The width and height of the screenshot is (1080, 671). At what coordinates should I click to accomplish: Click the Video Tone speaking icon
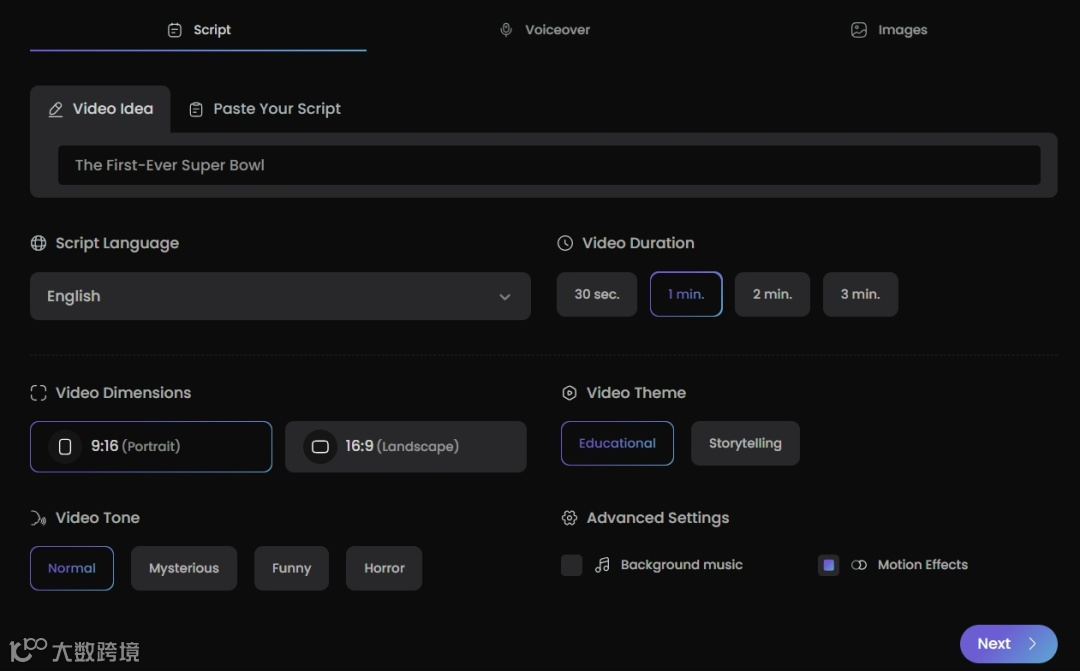point(38,518)
